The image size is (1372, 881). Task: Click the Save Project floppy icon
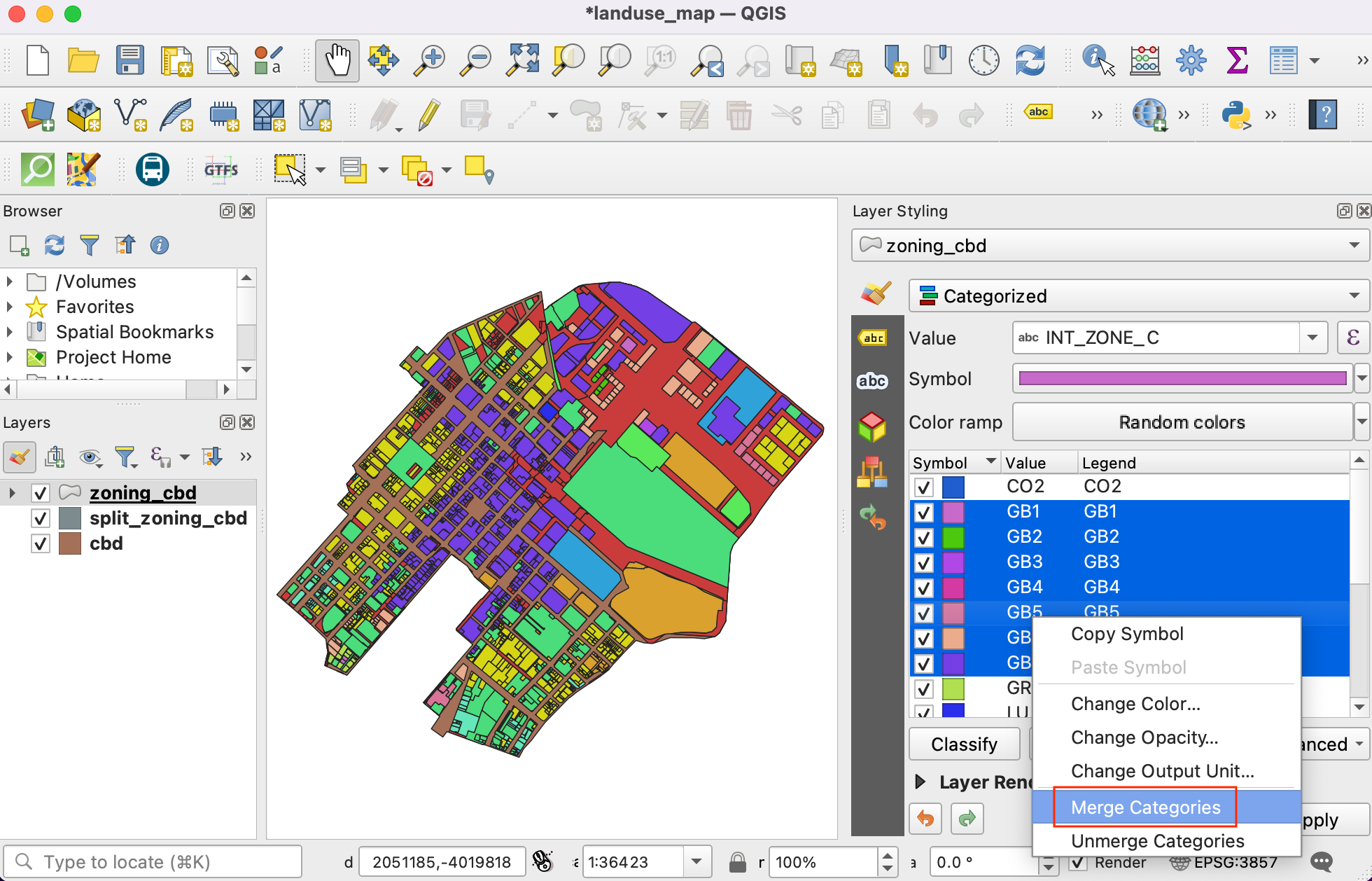point(130,60)
